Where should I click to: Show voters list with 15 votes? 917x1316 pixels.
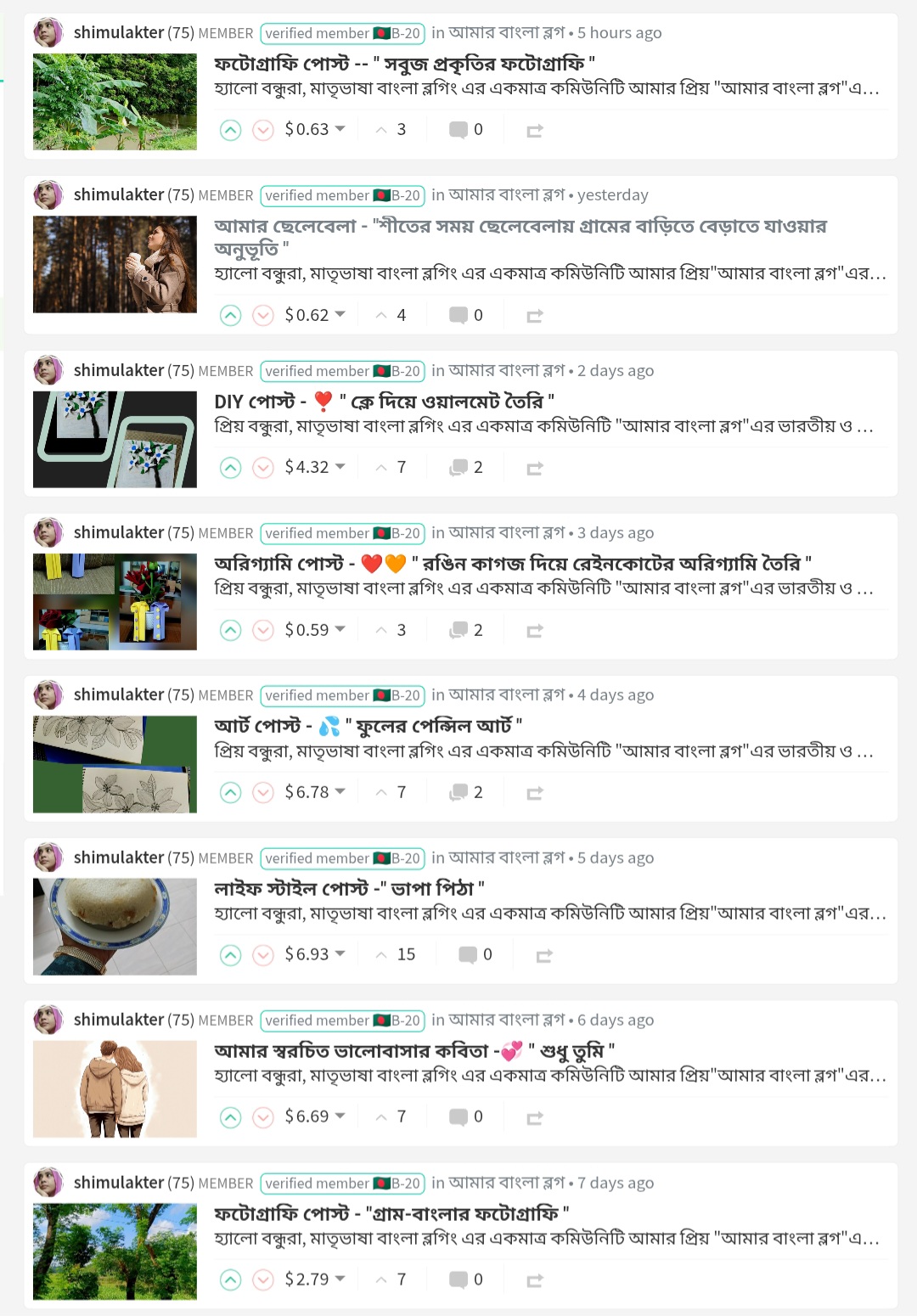(x=396, y=954)
